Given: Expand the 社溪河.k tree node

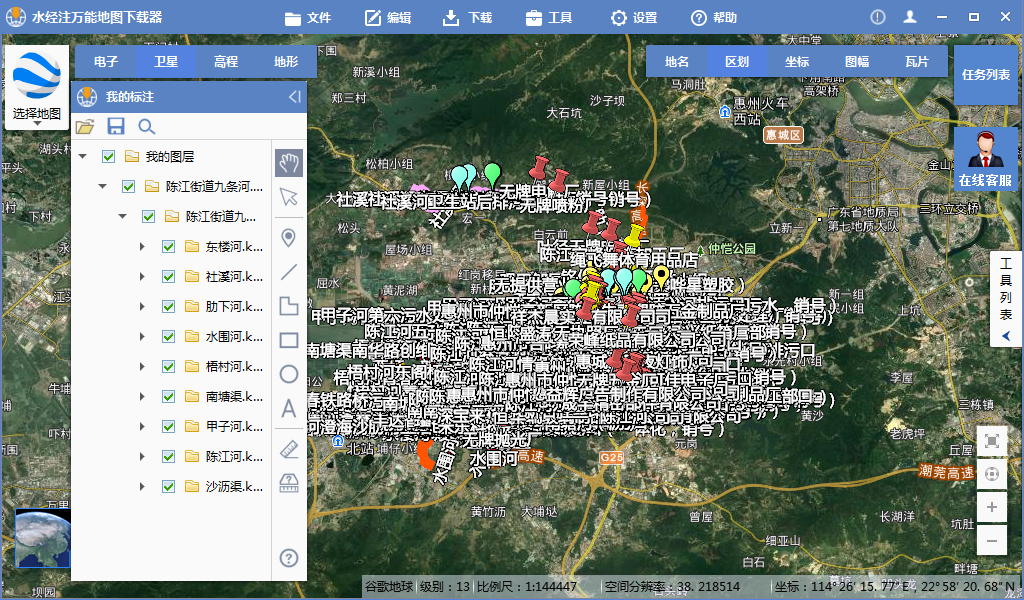Looking at the screenshot, I should pos(142,277).
